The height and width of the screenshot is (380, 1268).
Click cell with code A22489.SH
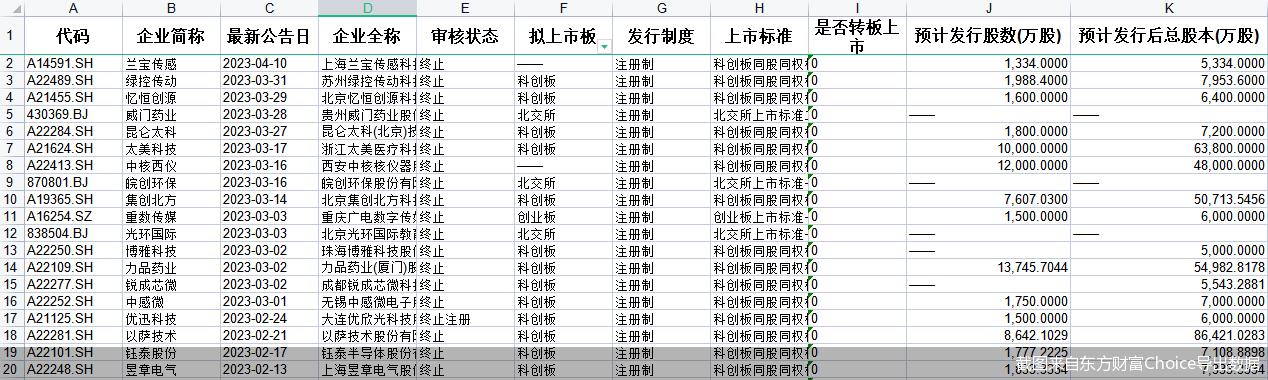72,81
